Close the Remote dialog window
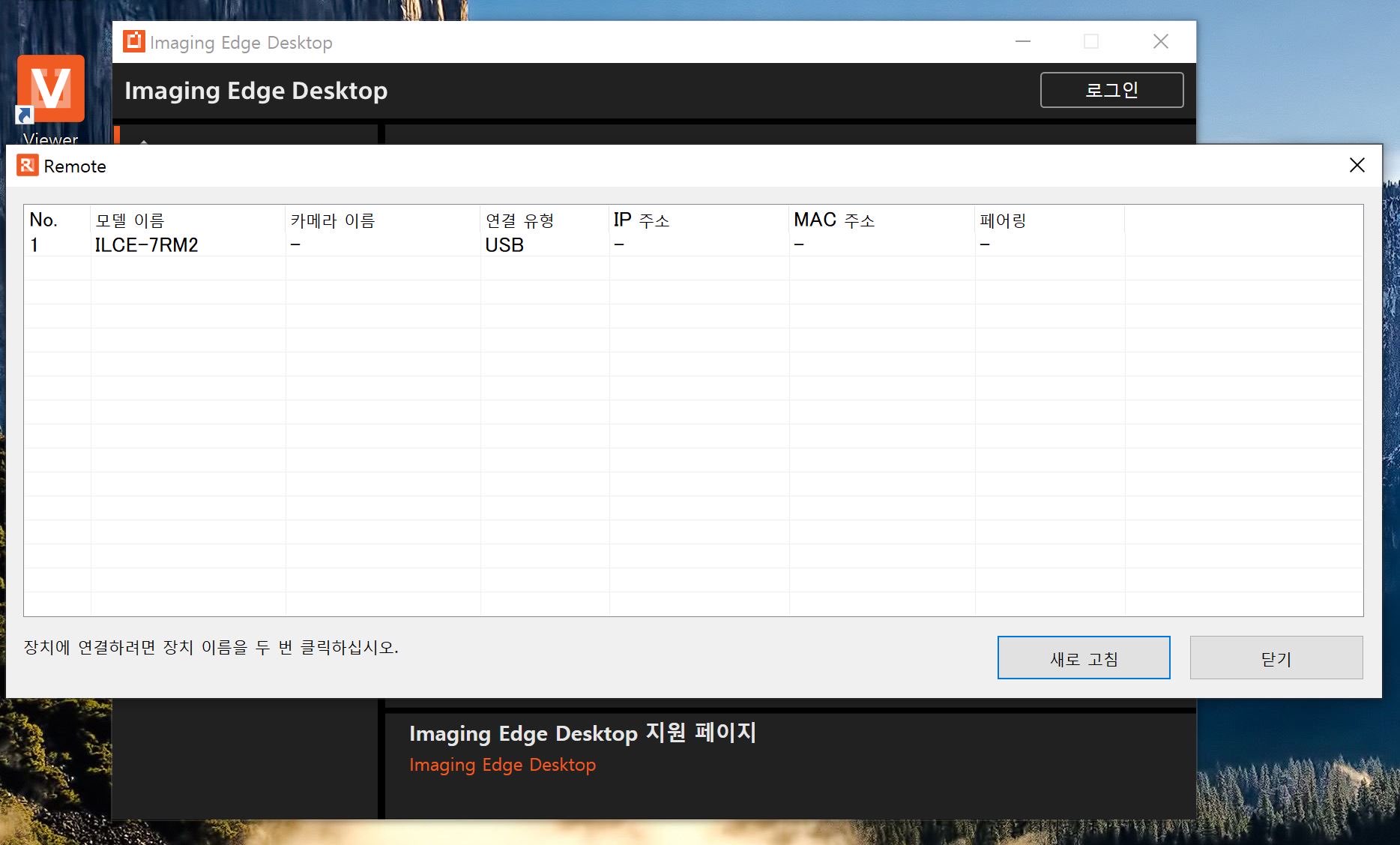1400x845 pixels. 1357,165
